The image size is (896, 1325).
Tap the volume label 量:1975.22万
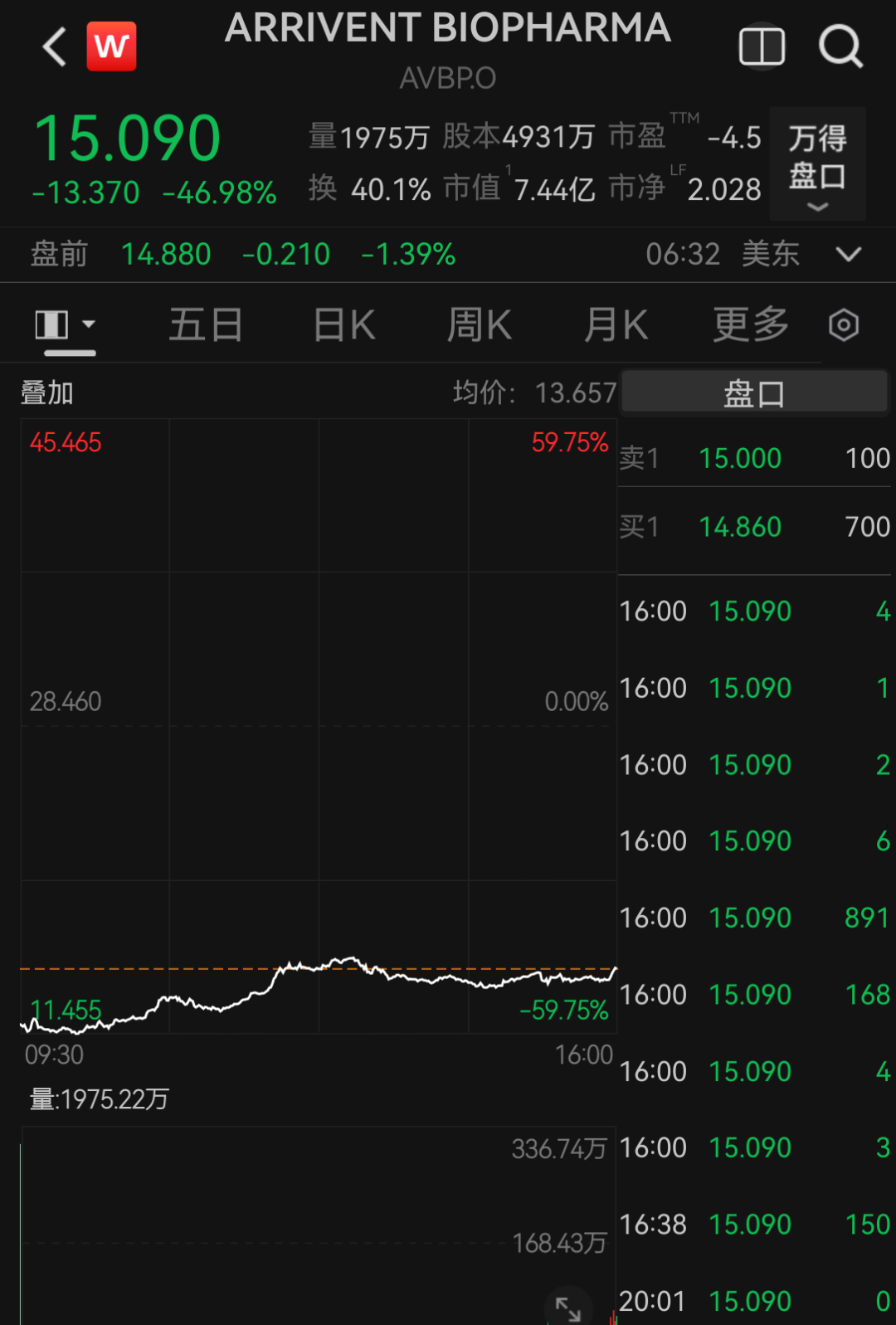pyautogui.click(x=100, y=1099)
